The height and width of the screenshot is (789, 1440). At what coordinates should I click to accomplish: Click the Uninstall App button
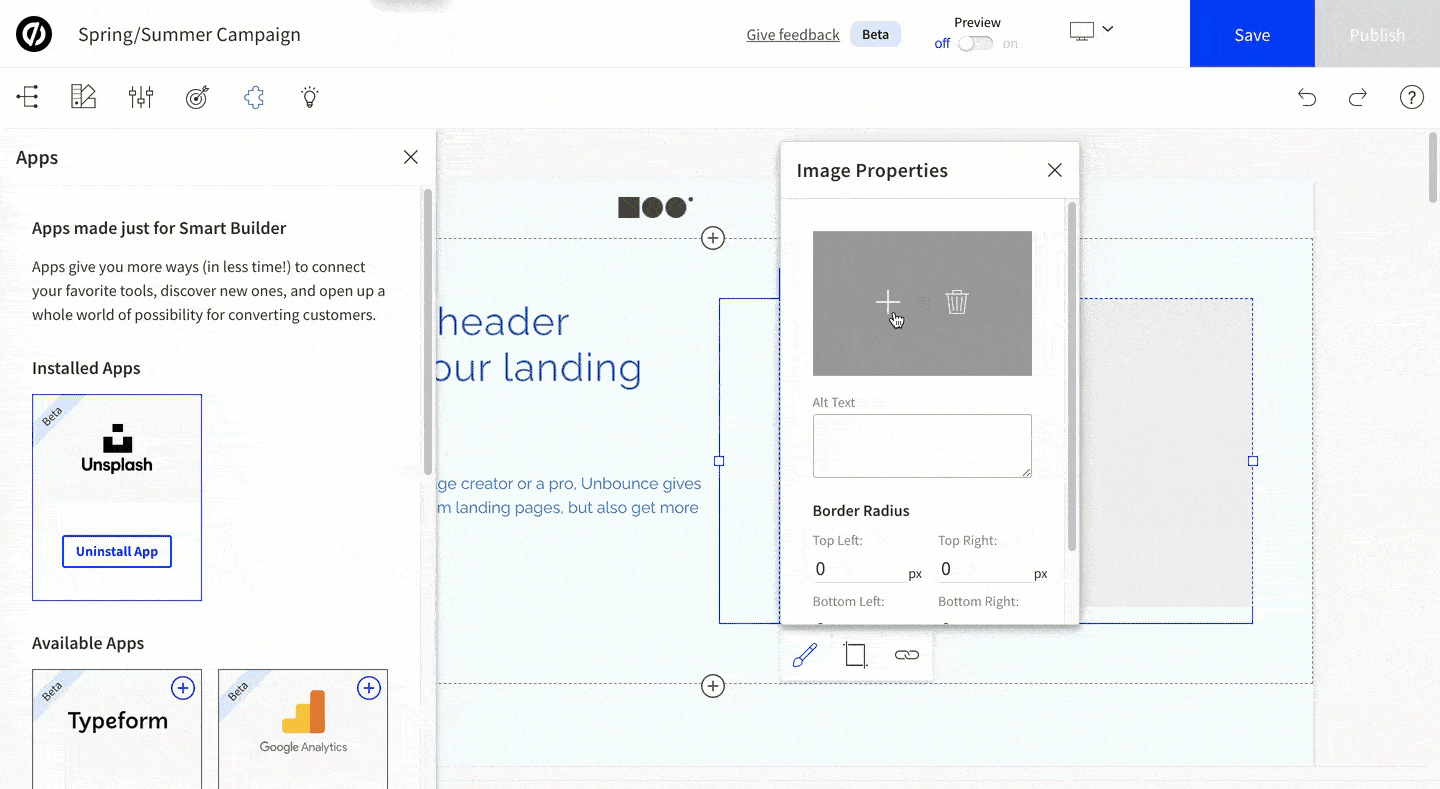tap(117, 551)
